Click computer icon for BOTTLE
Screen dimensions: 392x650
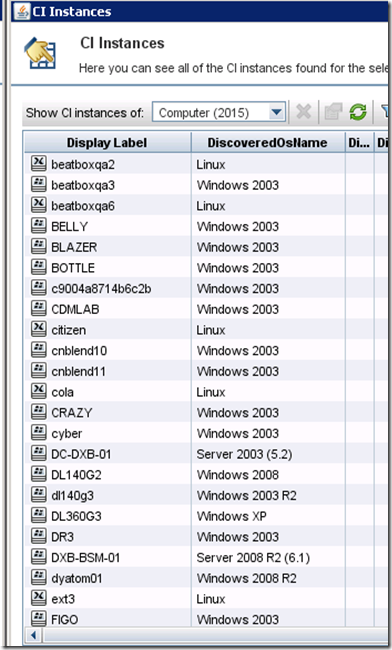click(39, 267)
